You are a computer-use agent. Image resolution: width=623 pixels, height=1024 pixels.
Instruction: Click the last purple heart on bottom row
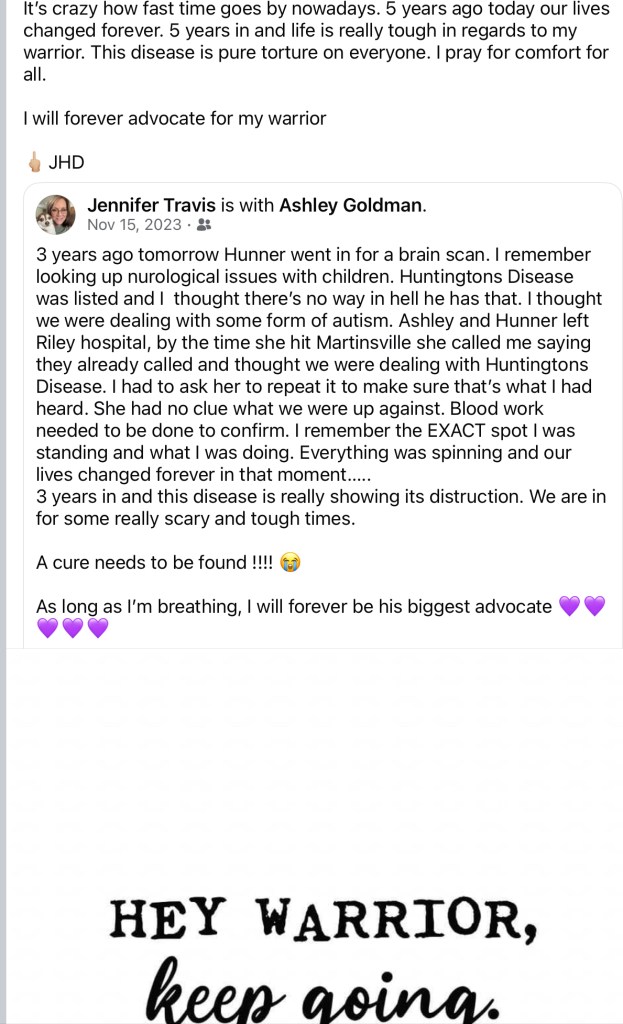click(97, 628)
